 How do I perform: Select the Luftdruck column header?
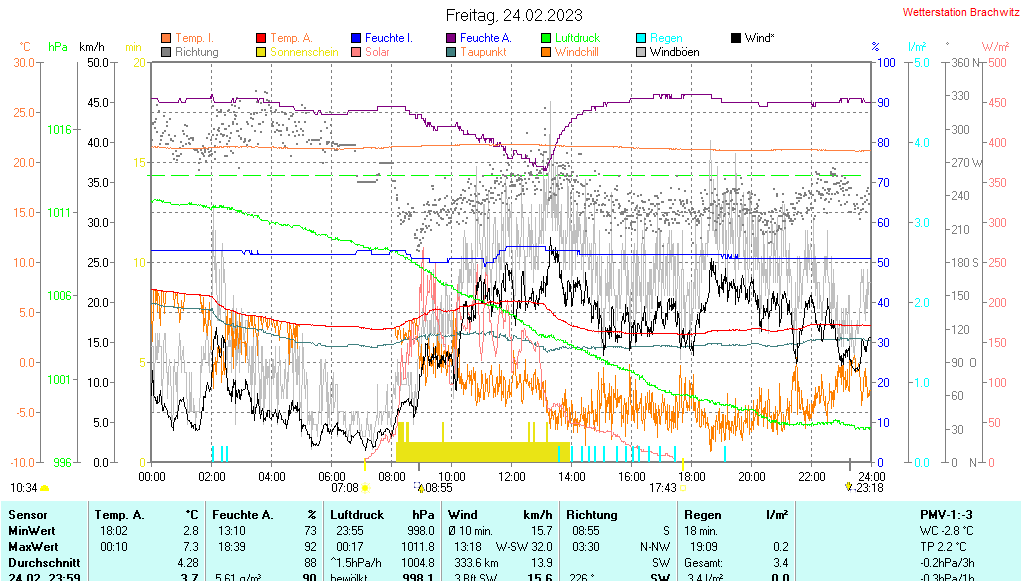pyautogui.click(x=358, y=514)
